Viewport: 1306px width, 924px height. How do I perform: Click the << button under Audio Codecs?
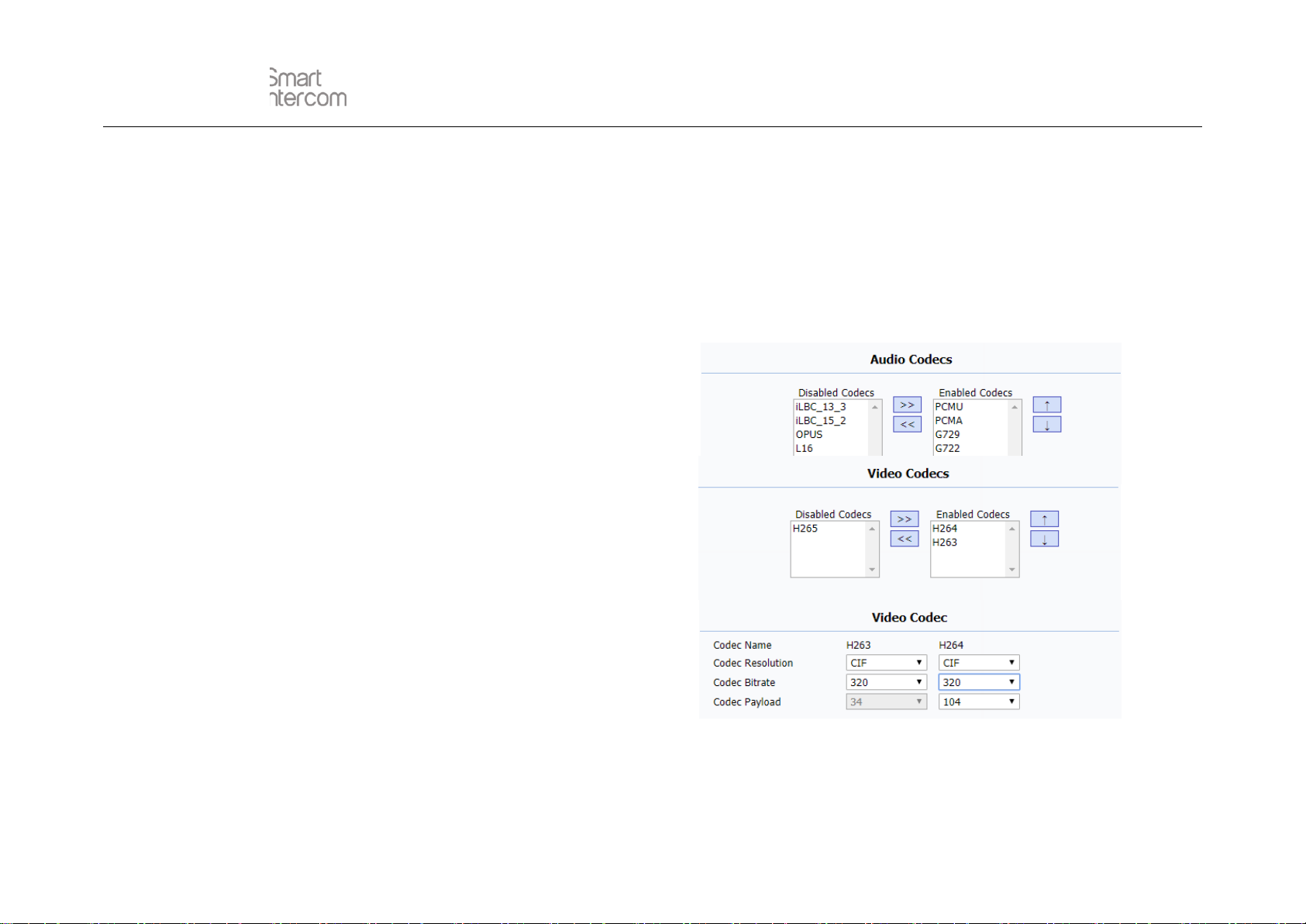pyautogui.click(x=907, y=424)
